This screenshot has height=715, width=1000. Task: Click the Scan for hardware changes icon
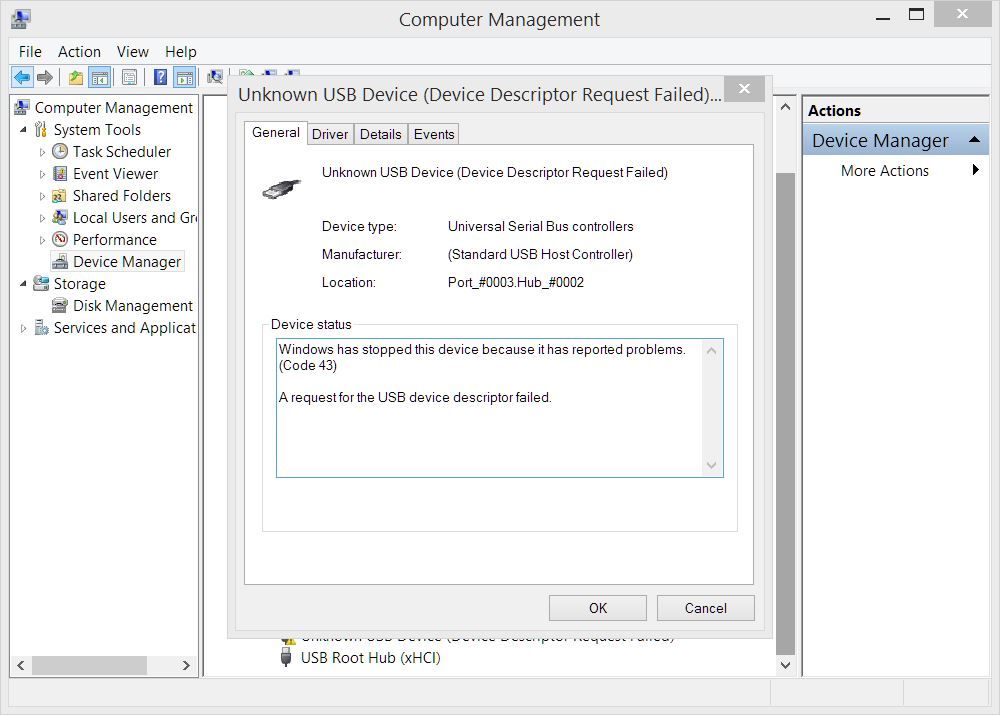215,78
